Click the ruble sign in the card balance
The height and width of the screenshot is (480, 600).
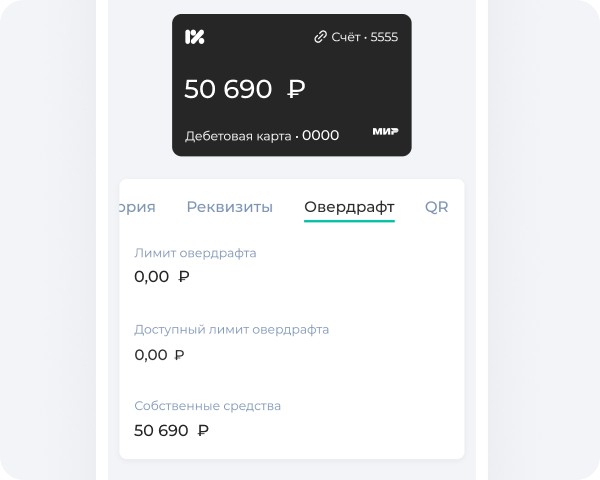[x=296, y=89]
